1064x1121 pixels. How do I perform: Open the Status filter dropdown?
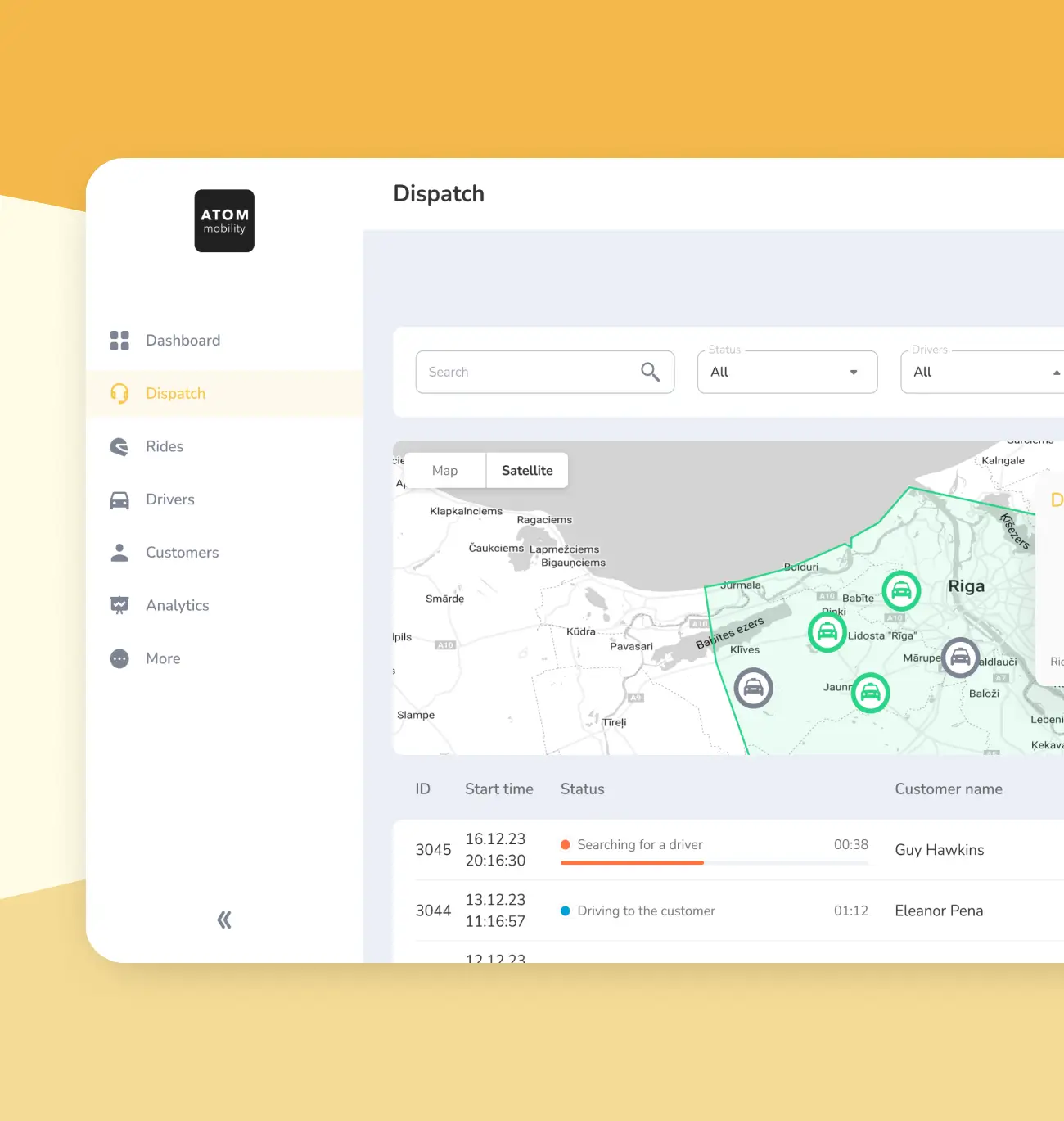click(851, 372)
